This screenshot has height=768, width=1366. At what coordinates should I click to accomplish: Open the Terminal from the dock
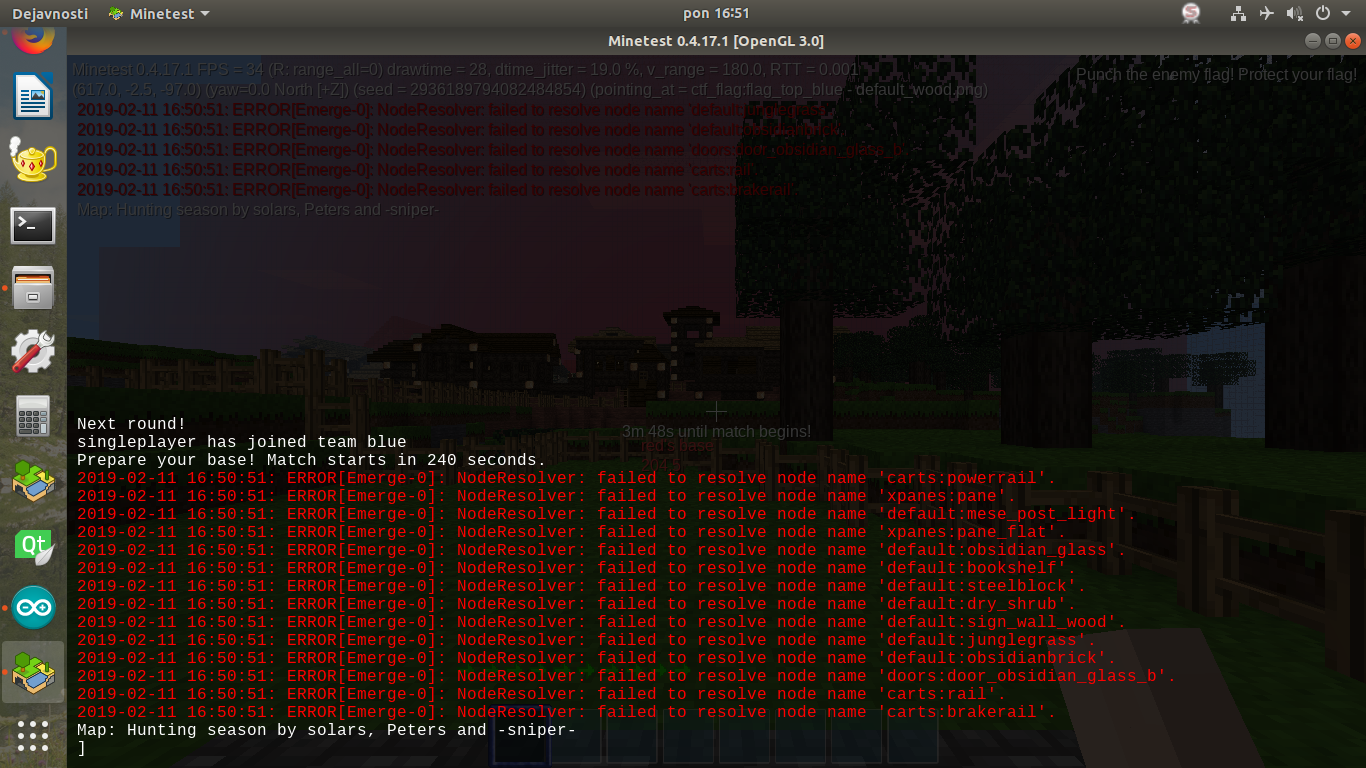(33, 225)
